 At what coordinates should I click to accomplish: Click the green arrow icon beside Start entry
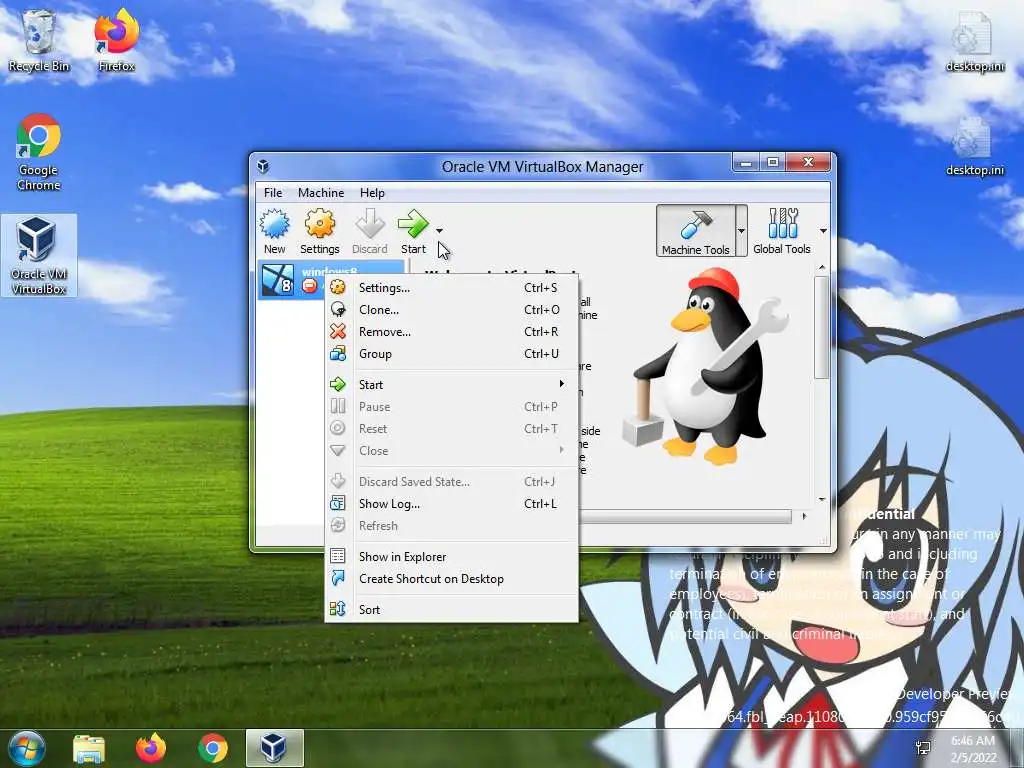coord(338,385)
